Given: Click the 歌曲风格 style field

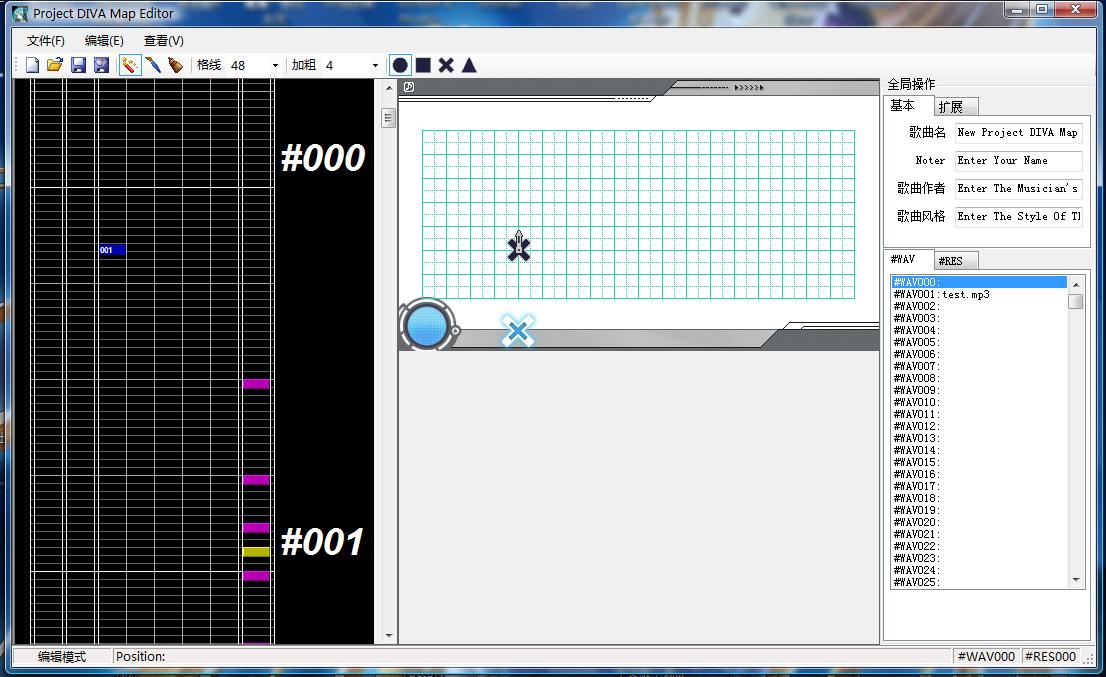Looking at the screenshot, I should (x=1018, y=216).
